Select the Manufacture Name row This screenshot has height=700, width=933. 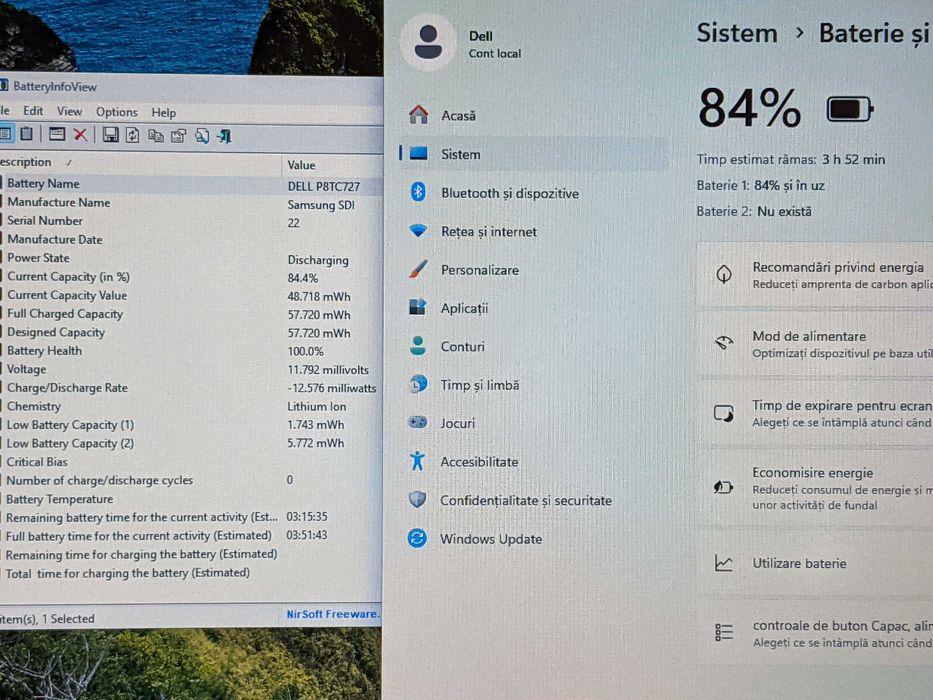(191, 203)
